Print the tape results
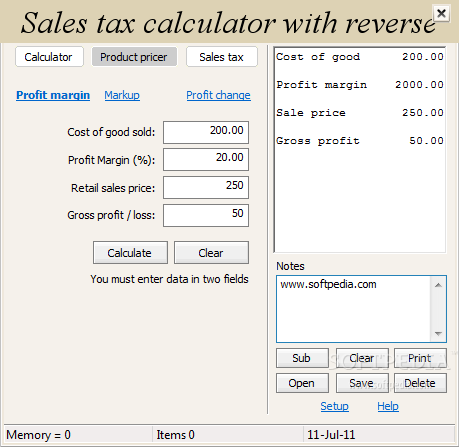 click(x=420, y=358)
